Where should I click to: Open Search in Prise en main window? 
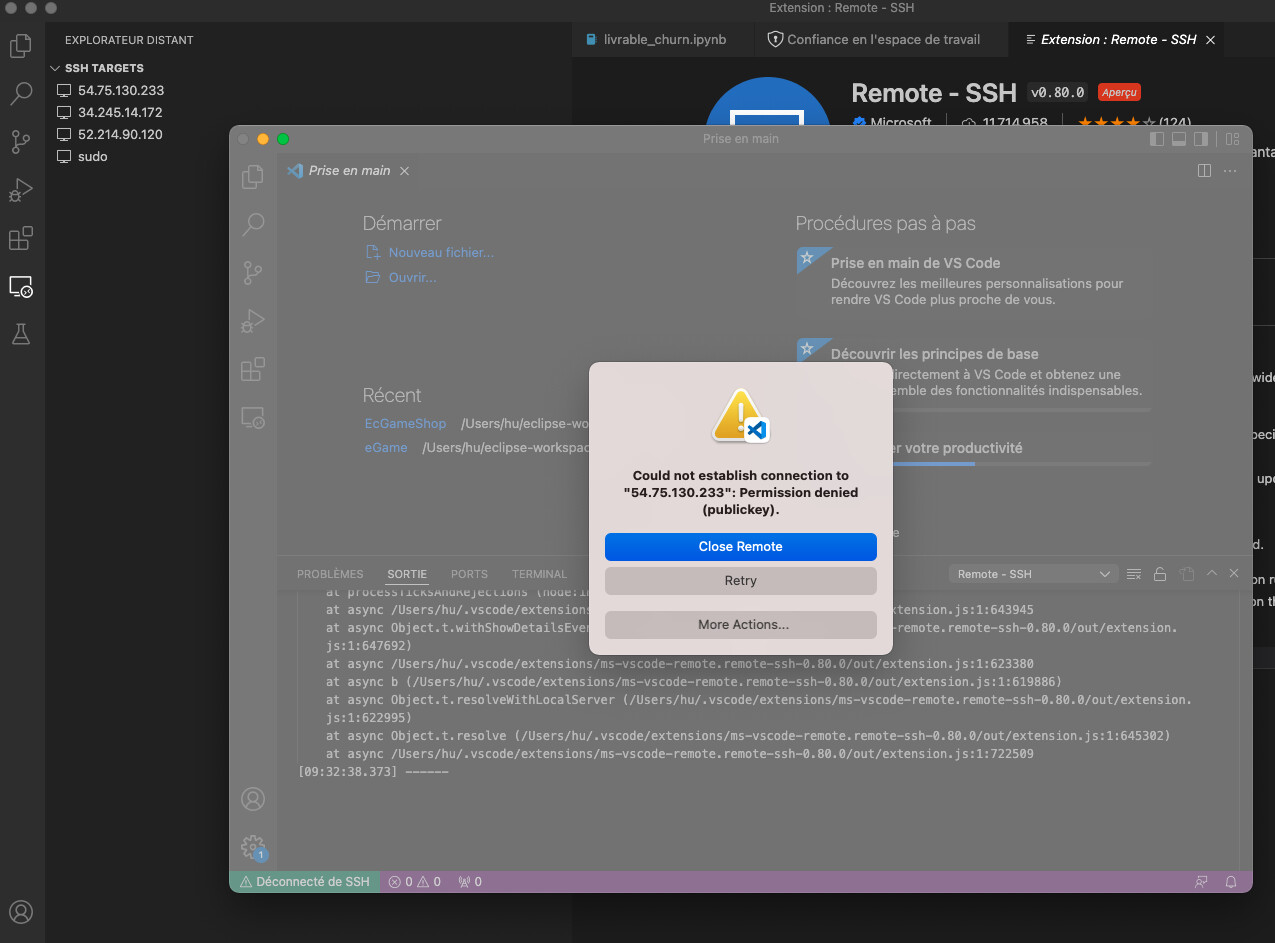click(x=253, y=224)
